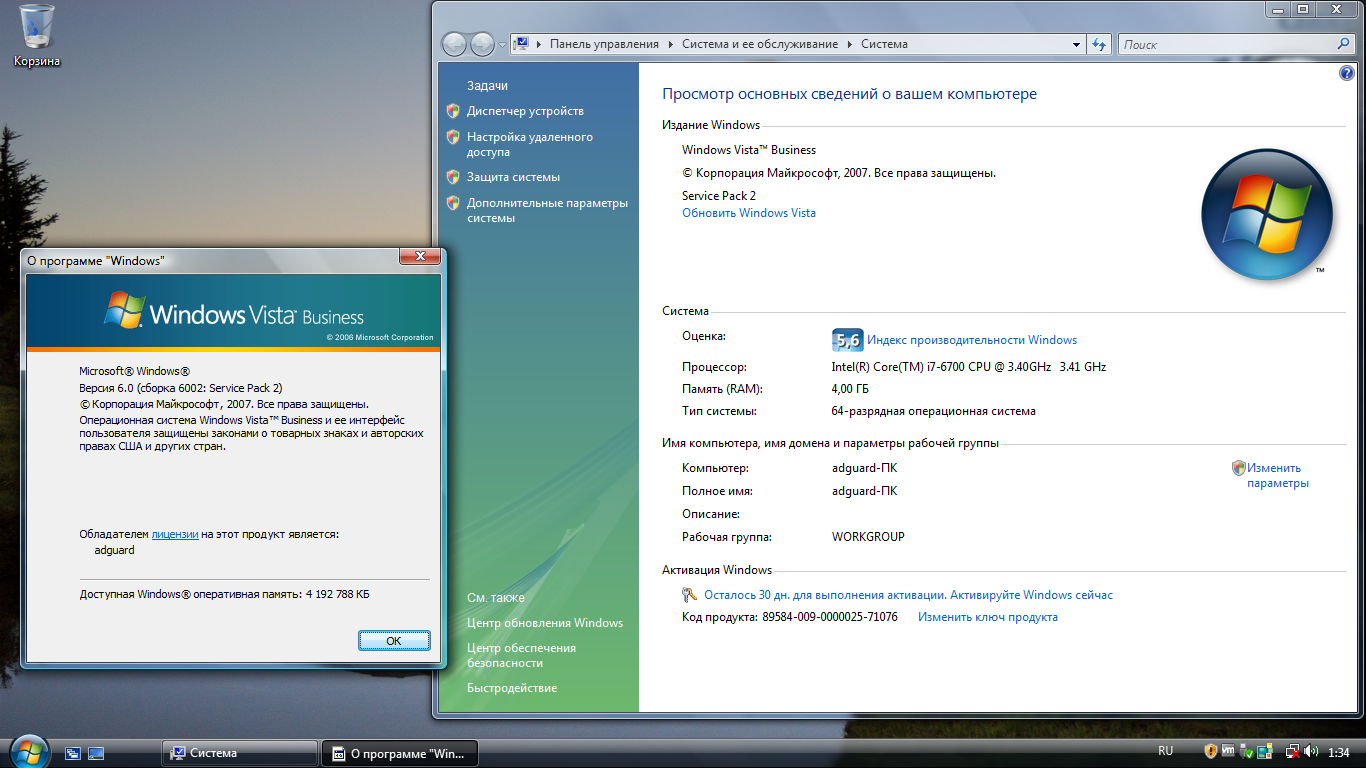Click shield icon beside Диспетчер устройств

pyautogui.click(x=453, y=111)
